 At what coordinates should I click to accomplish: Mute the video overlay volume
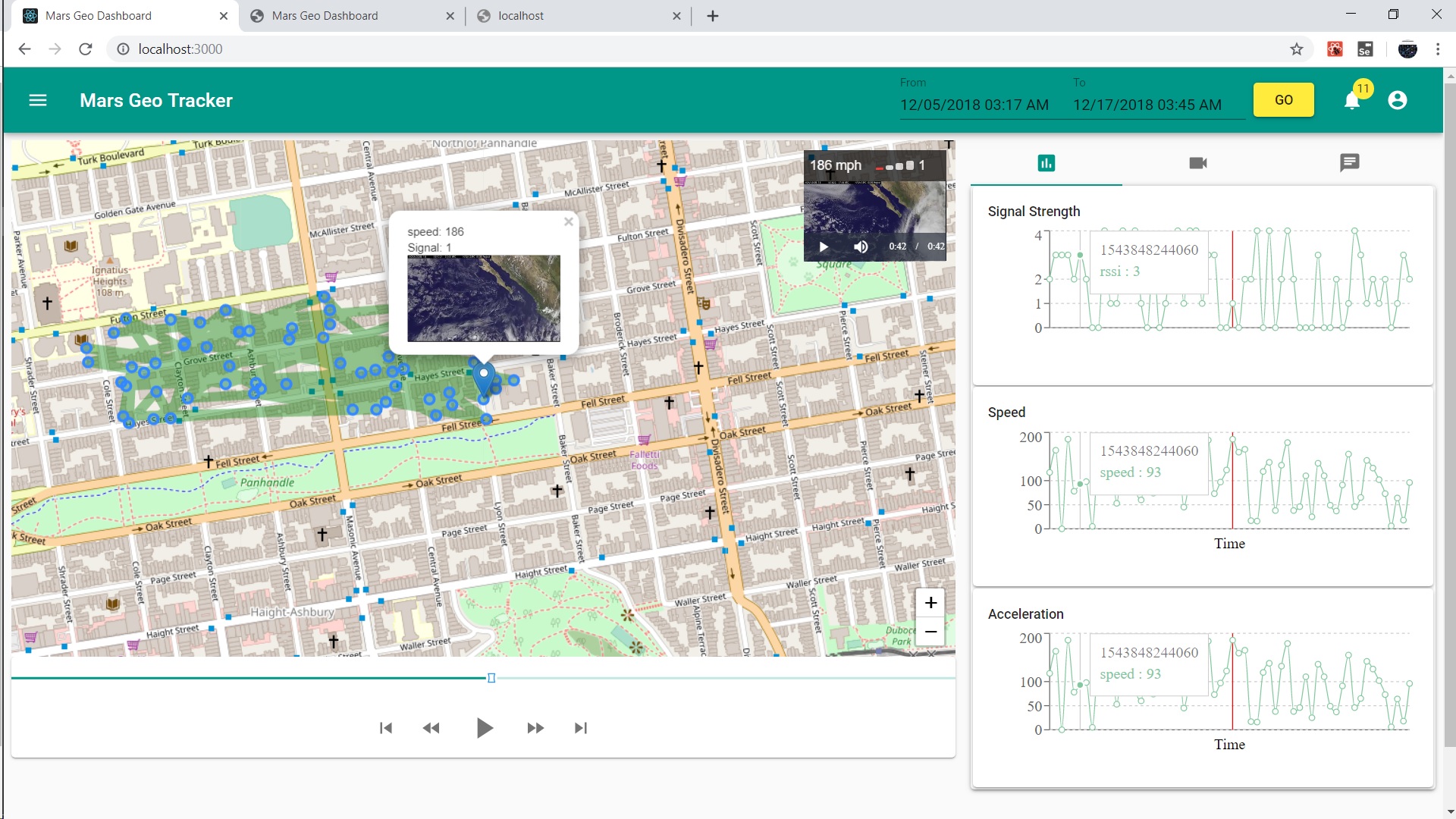click(861, 246)
